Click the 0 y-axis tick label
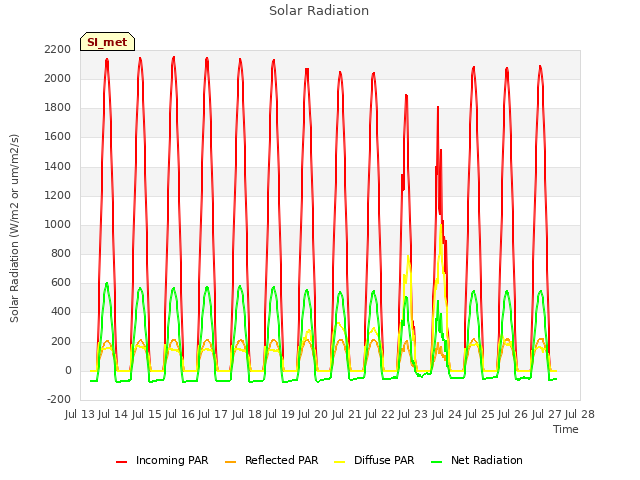640x480 pixels. (x=68, y=370)
